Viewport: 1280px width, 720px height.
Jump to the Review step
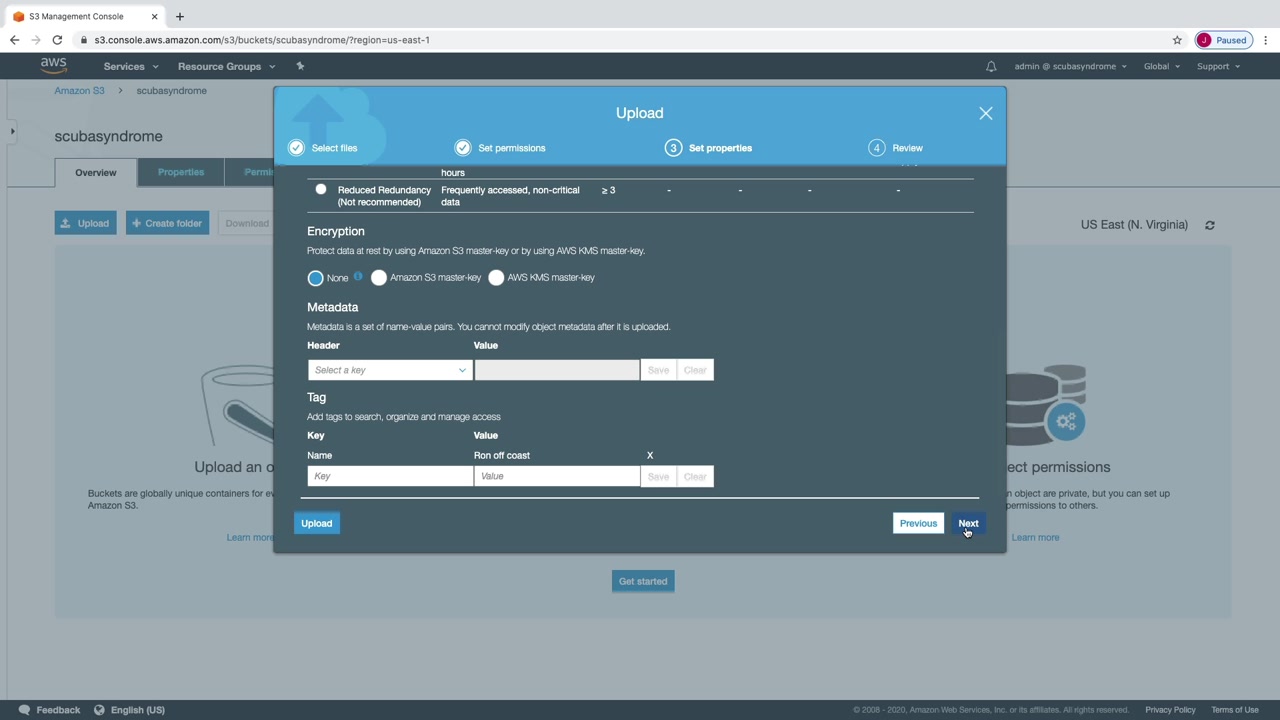pos(896,148)
